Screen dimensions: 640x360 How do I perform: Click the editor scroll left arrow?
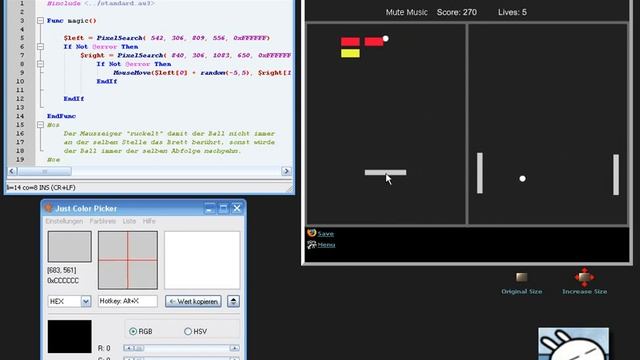coord(12,171)
